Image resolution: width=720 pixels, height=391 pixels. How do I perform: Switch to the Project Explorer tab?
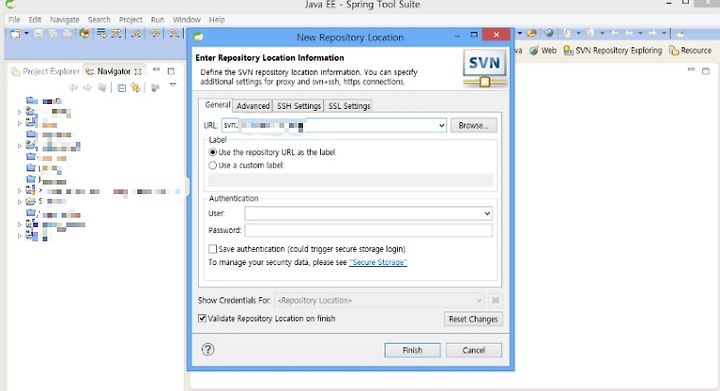46,71
